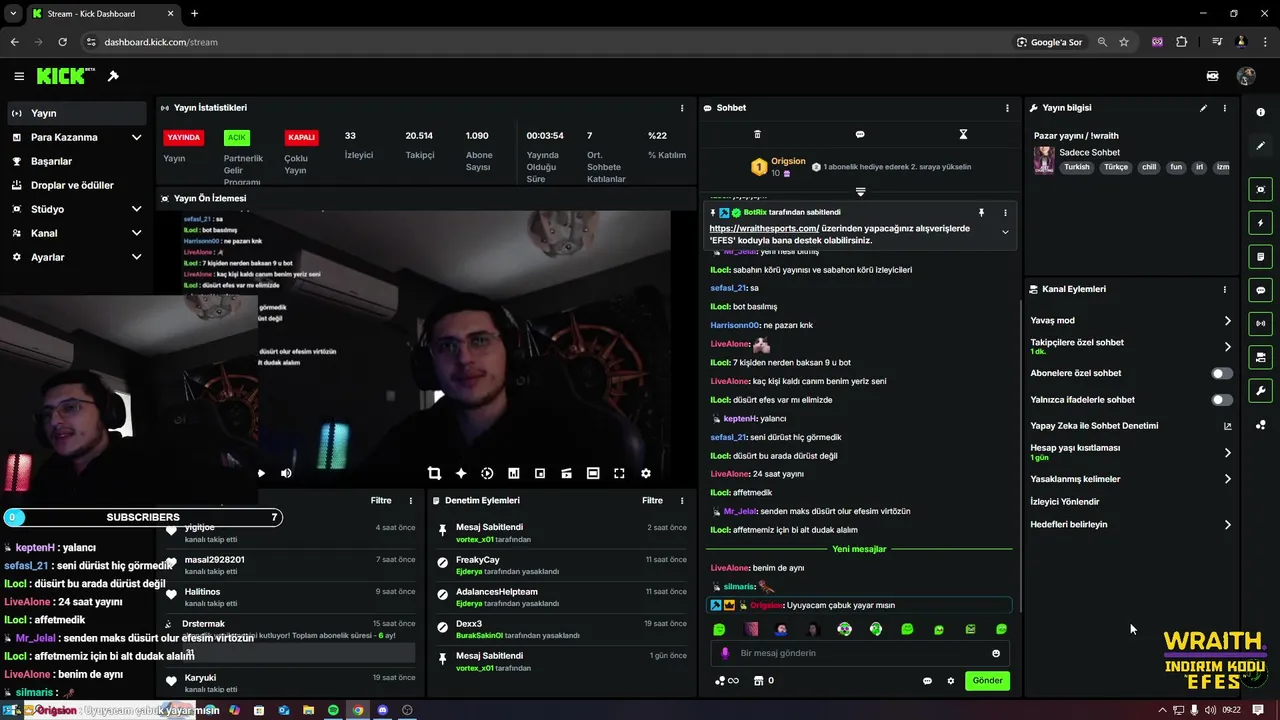
Task: Open the preview player settings gear
Action: [x=646, y=473]
